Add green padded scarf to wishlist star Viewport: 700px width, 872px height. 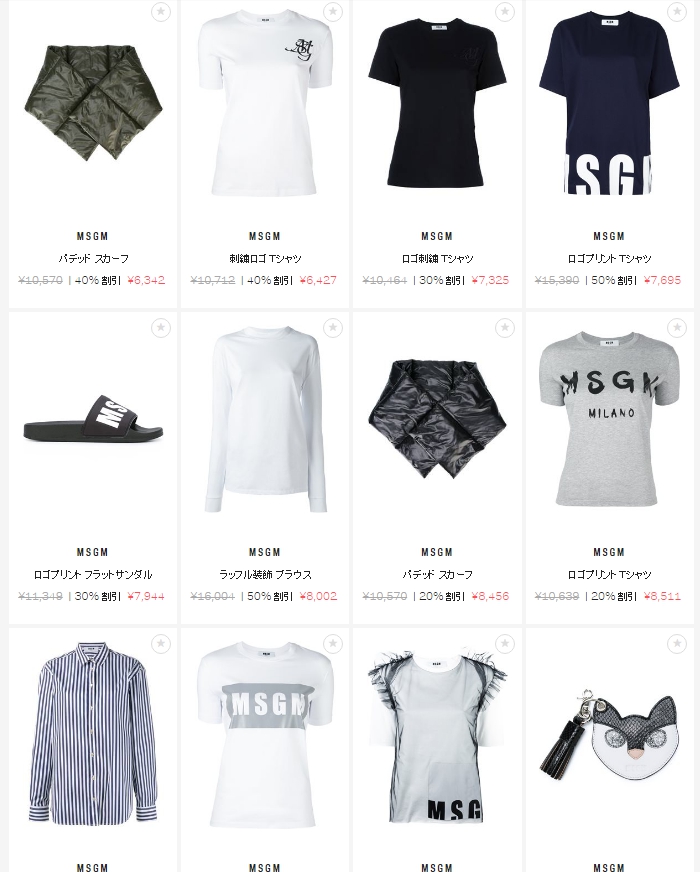[x=161, y=11]
